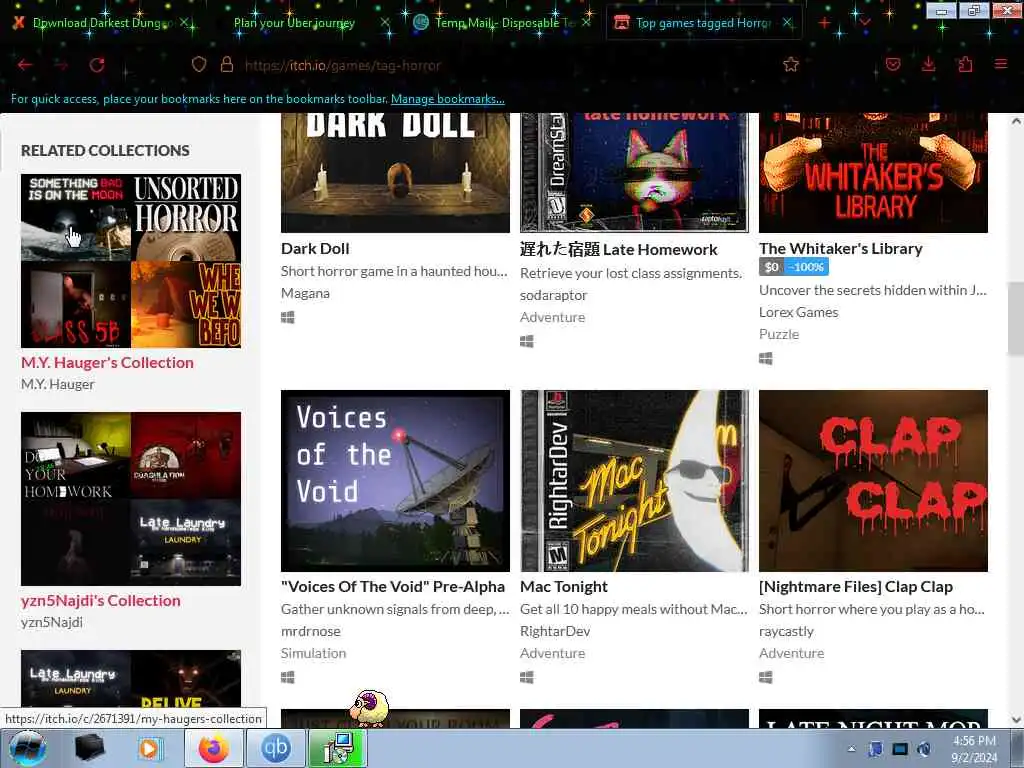Image resolution: width=1024 pixels, height=768 pixels.
Task: Click "Voices Of The Void" Pre-Alpha title
Action: [392, 587]
